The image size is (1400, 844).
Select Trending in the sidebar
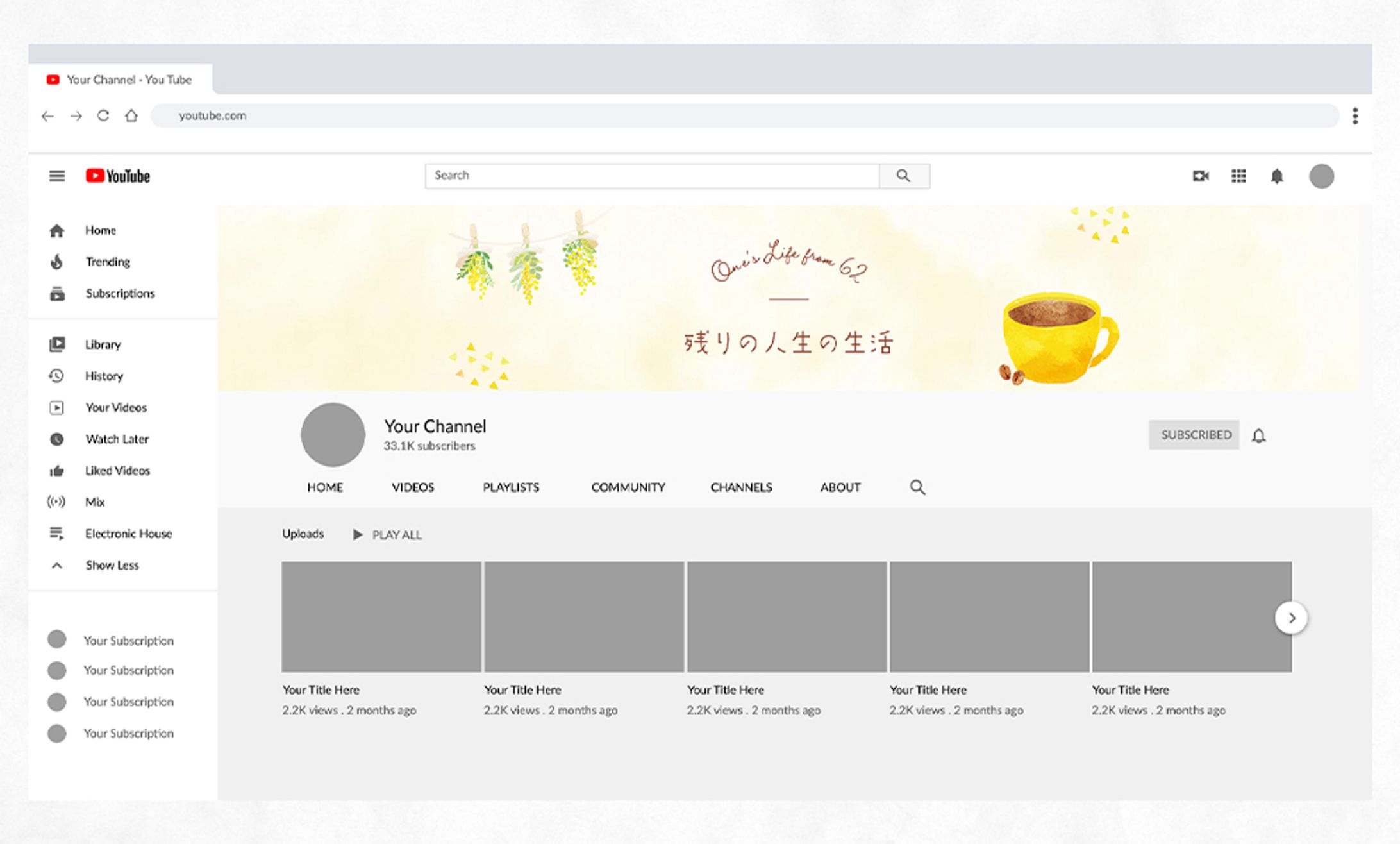pyautogui.click(x=108, y=262)
